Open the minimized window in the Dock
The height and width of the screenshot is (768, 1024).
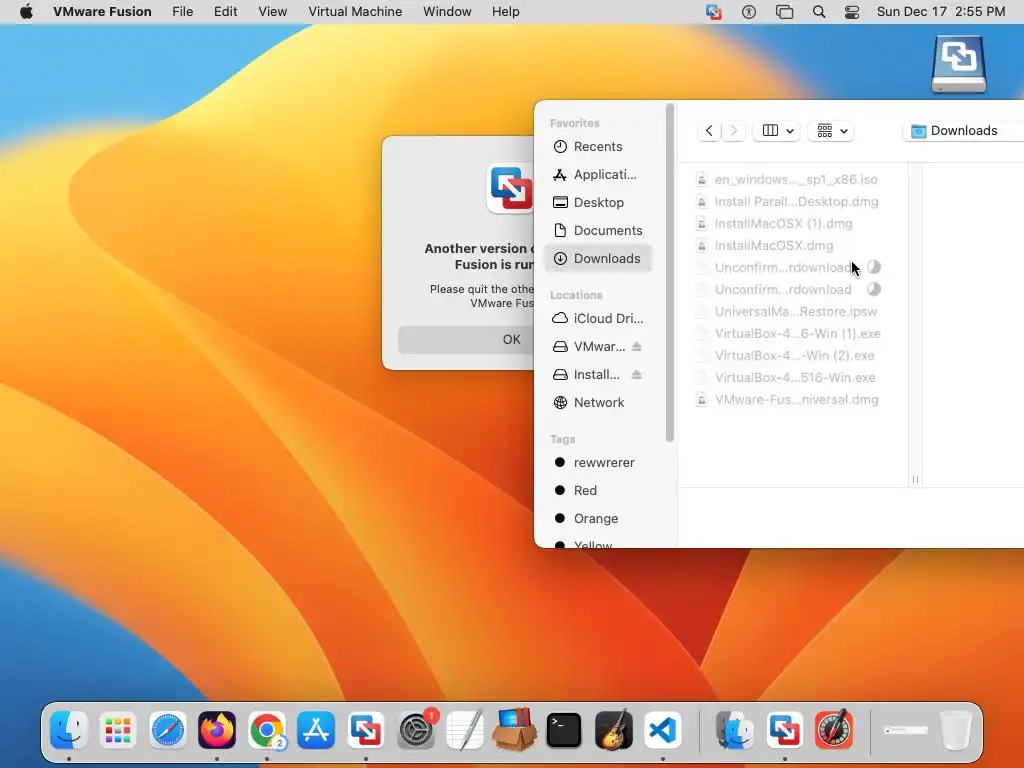click(905, 730)
